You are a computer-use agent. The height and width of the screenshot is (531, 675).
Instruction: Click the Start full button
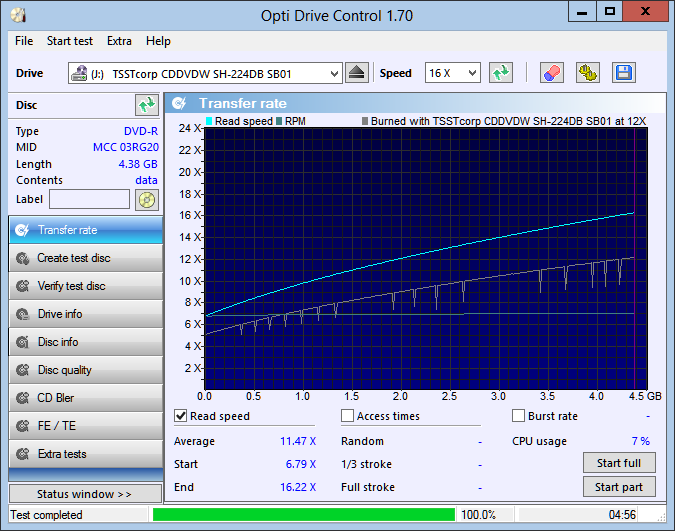click(619, 463)
